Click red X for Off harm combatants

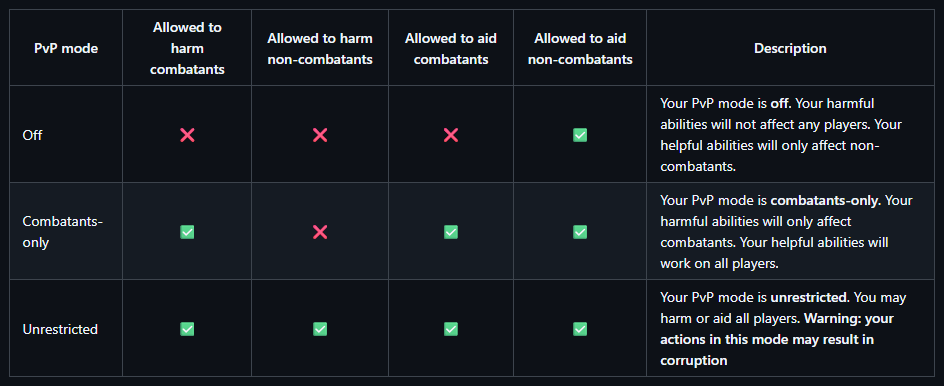(187, 135)
